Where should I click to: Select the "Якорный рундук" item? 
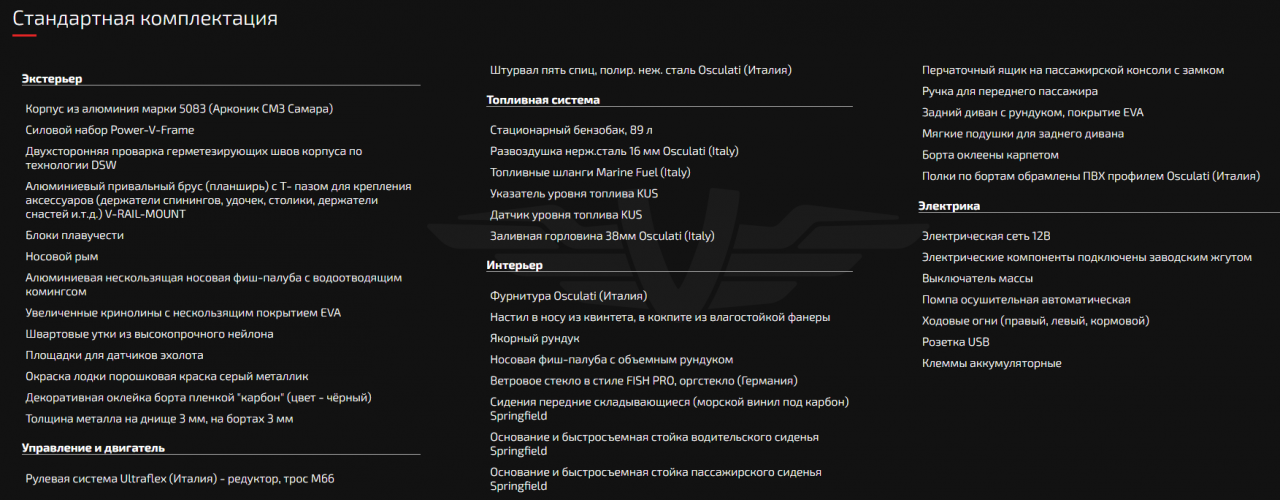535,338
